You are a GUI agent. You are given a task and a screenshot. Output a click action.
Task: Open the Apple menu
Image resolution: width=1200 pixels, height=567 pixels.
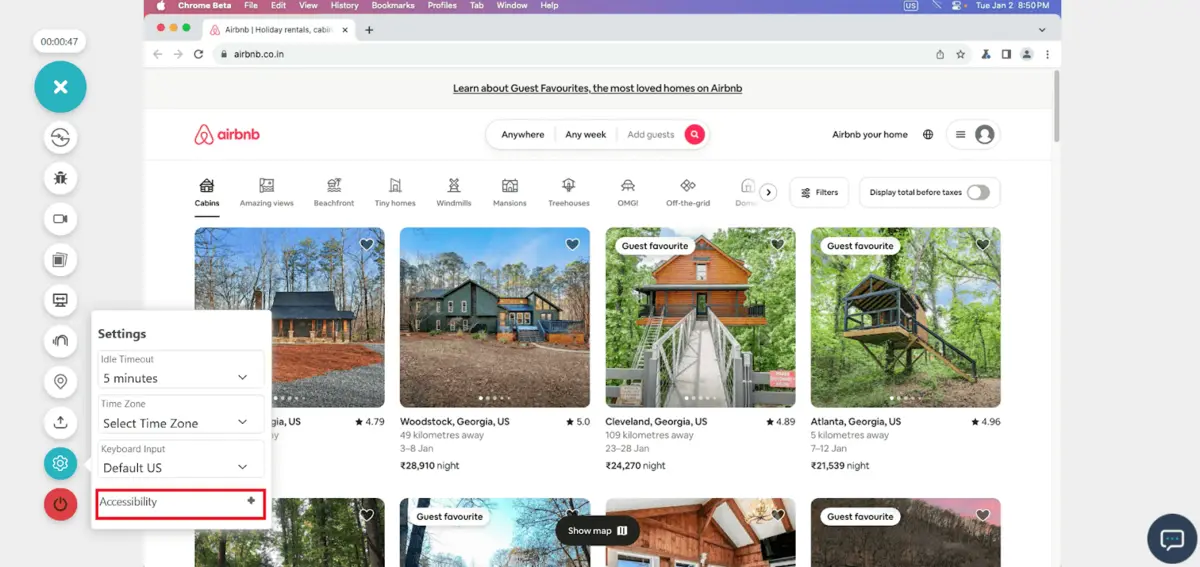[x=161, y=5]
